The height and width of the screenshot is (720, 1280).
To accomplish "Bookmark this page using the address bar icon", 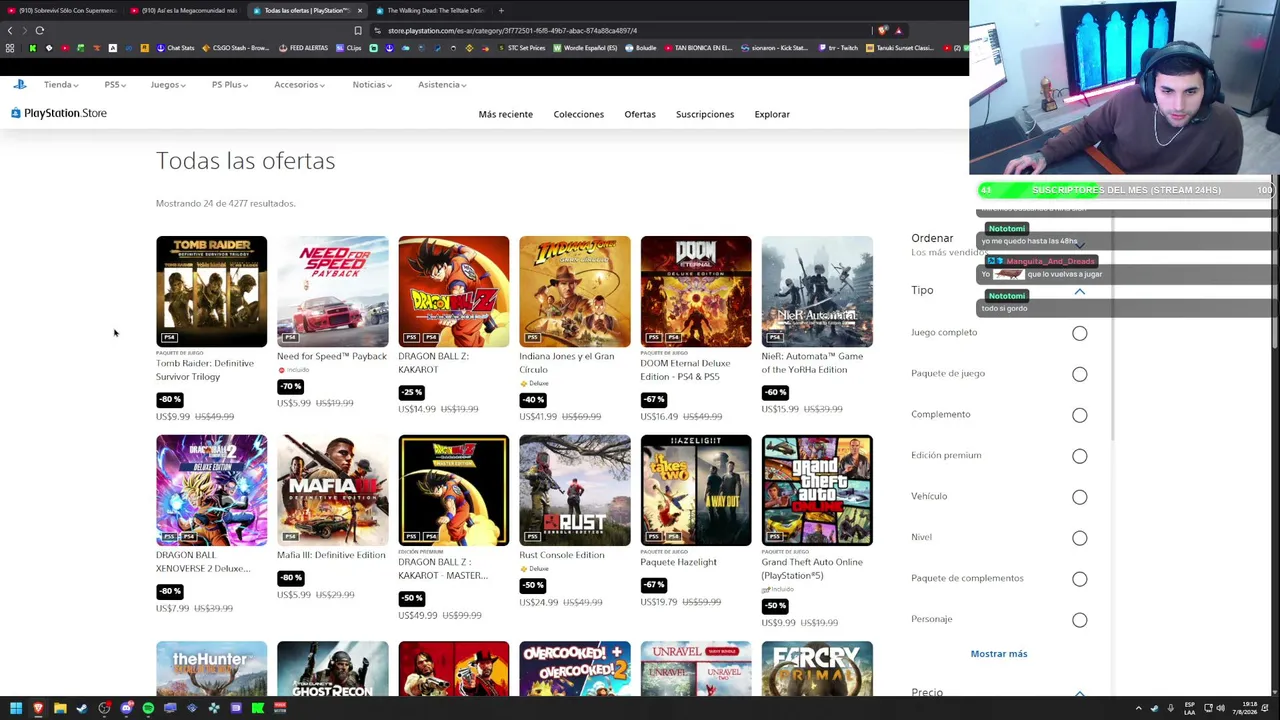I will [358, 30].
